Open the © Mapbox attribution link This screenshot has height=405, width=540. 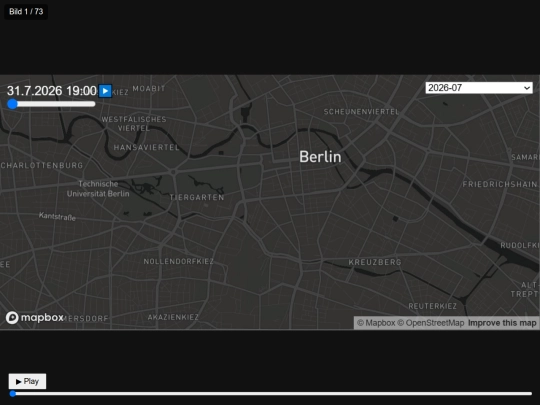[376, 323]
